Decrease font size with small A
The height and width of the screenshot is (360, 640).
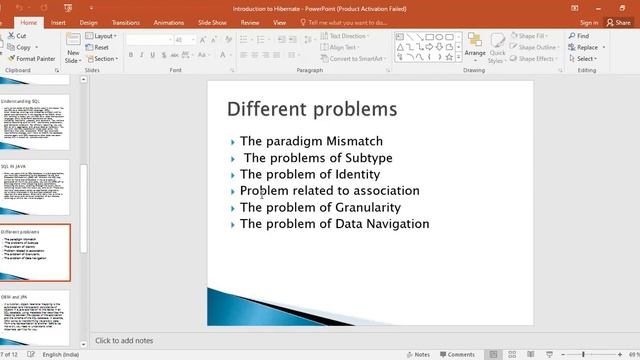pos(214,40)
